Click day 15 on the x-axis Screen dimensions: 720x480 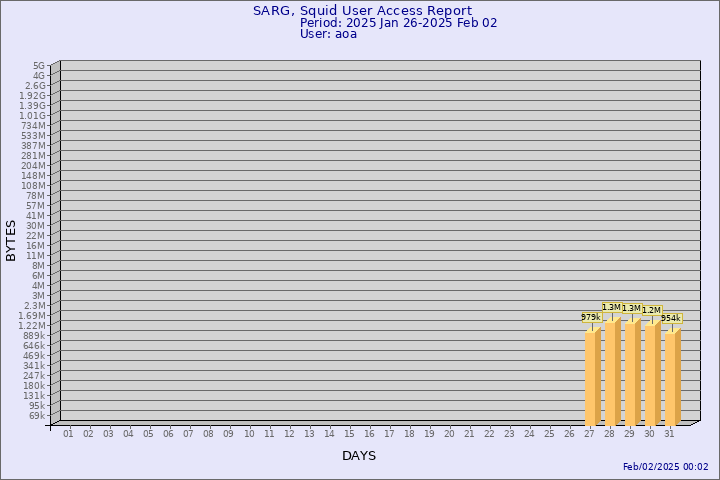pyautogui.click(x=349, y=434)
